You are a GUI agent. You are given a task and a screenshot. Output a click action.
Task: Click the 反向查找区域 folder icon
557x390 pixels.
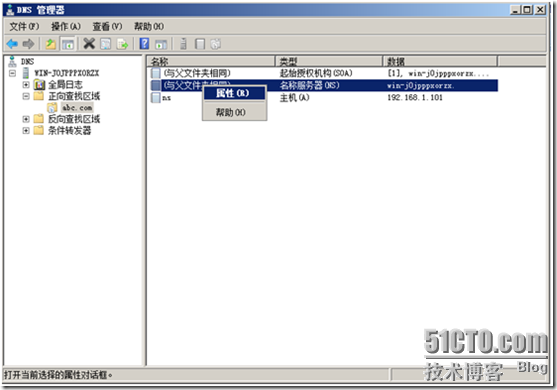click(39, 119)
